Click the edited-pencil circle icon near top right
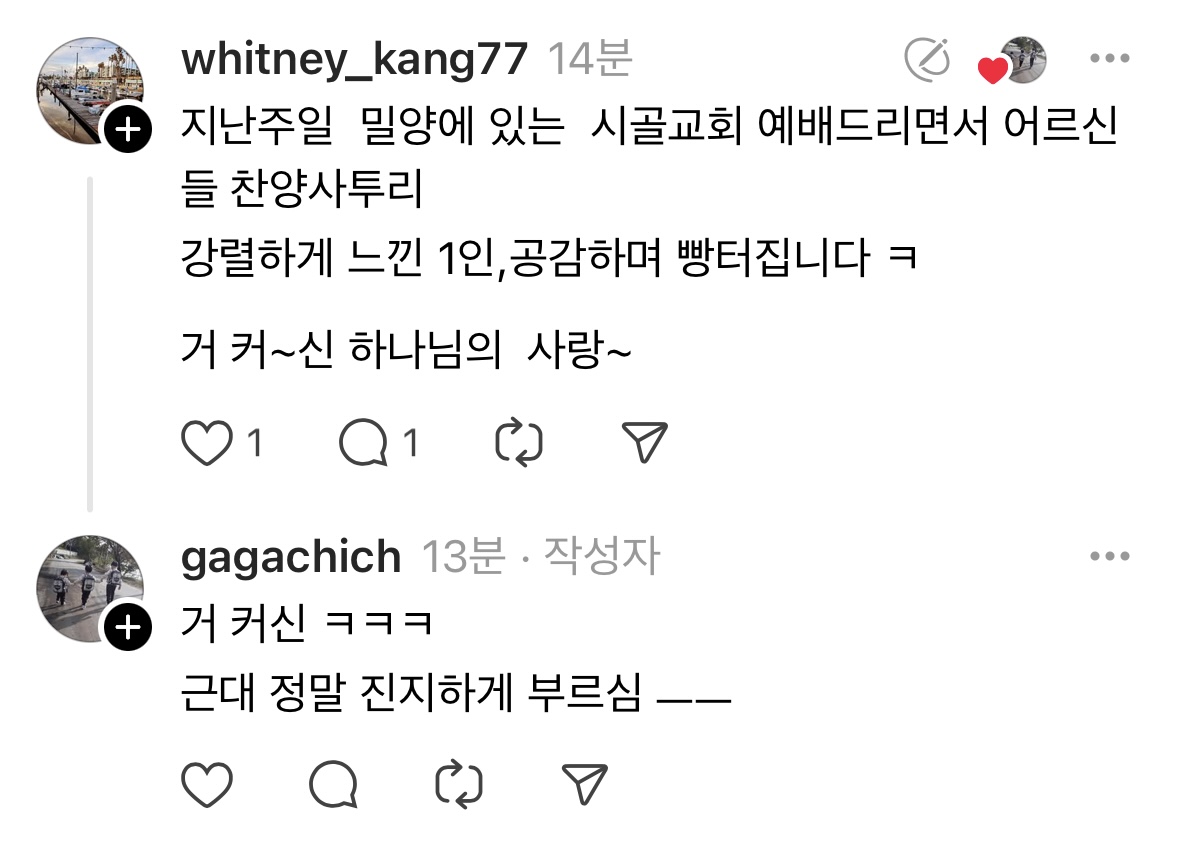Image resolution: width=1178 pixels, height=849 pixels. point(927,59)
